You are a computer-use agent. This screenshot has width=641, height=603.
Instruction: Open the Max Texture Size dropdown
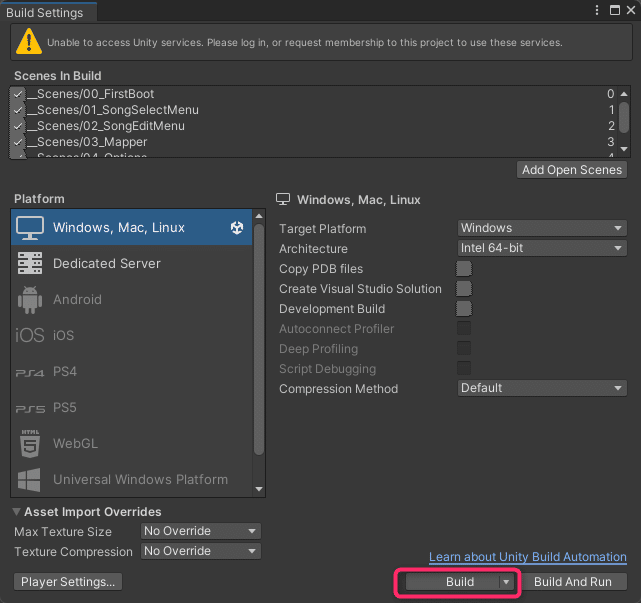[201, 531]
